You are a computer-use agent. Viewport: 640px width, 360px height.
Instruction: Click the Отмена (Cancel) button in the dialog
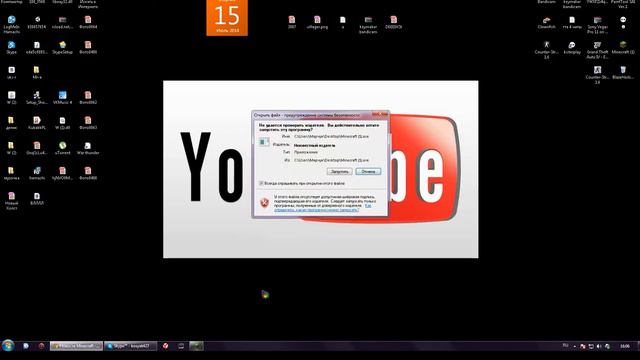[368, 171]
